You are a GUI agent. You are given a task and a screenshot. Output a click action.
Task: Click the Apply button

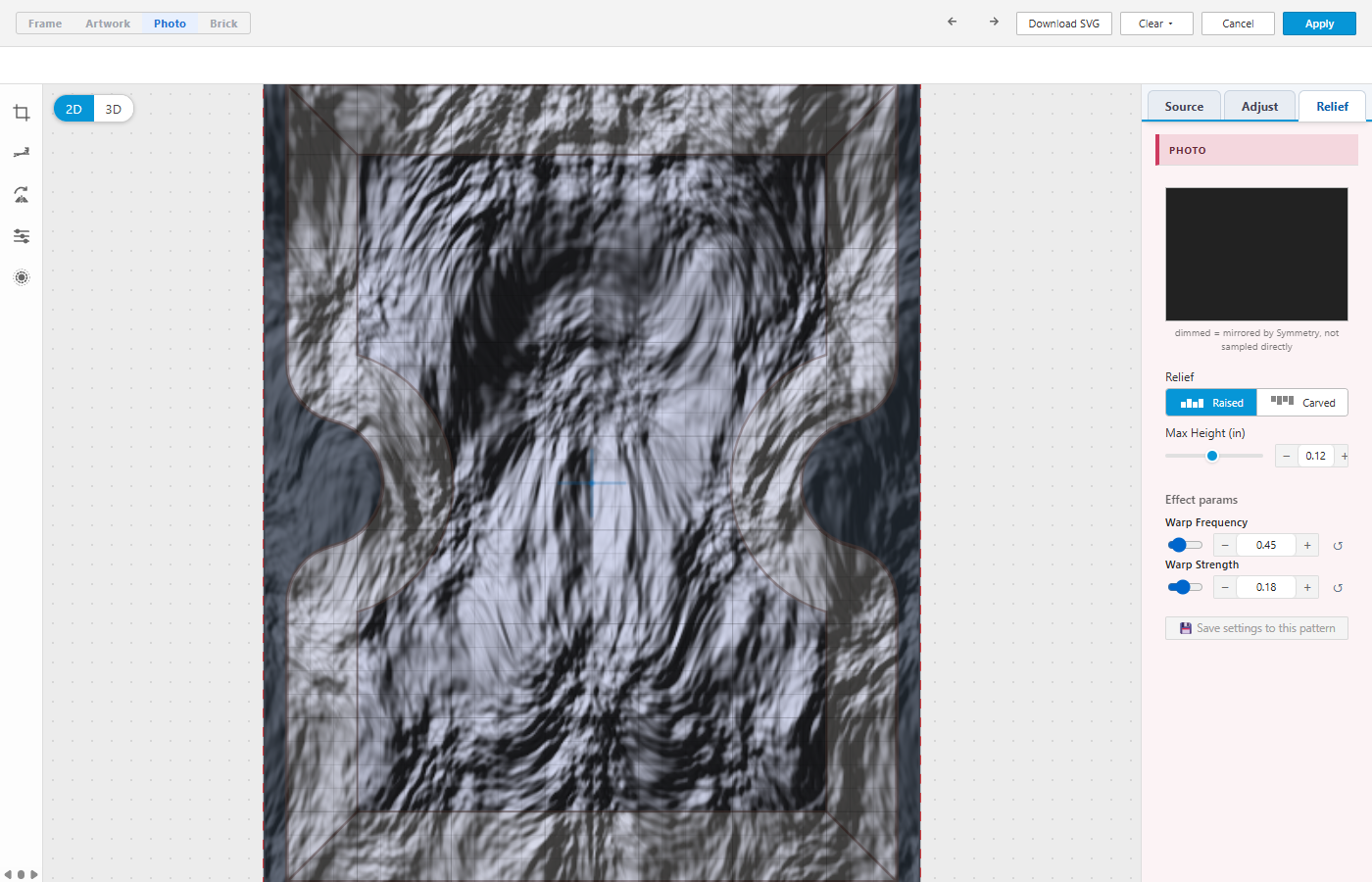click(x=1319, y=24)
